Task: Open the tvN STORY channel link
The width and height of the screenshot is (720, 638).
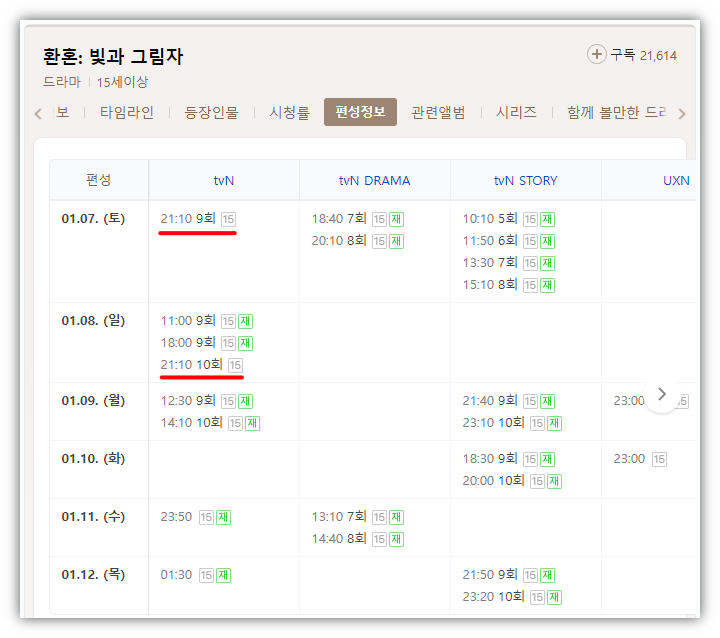Action: [525, 181]
